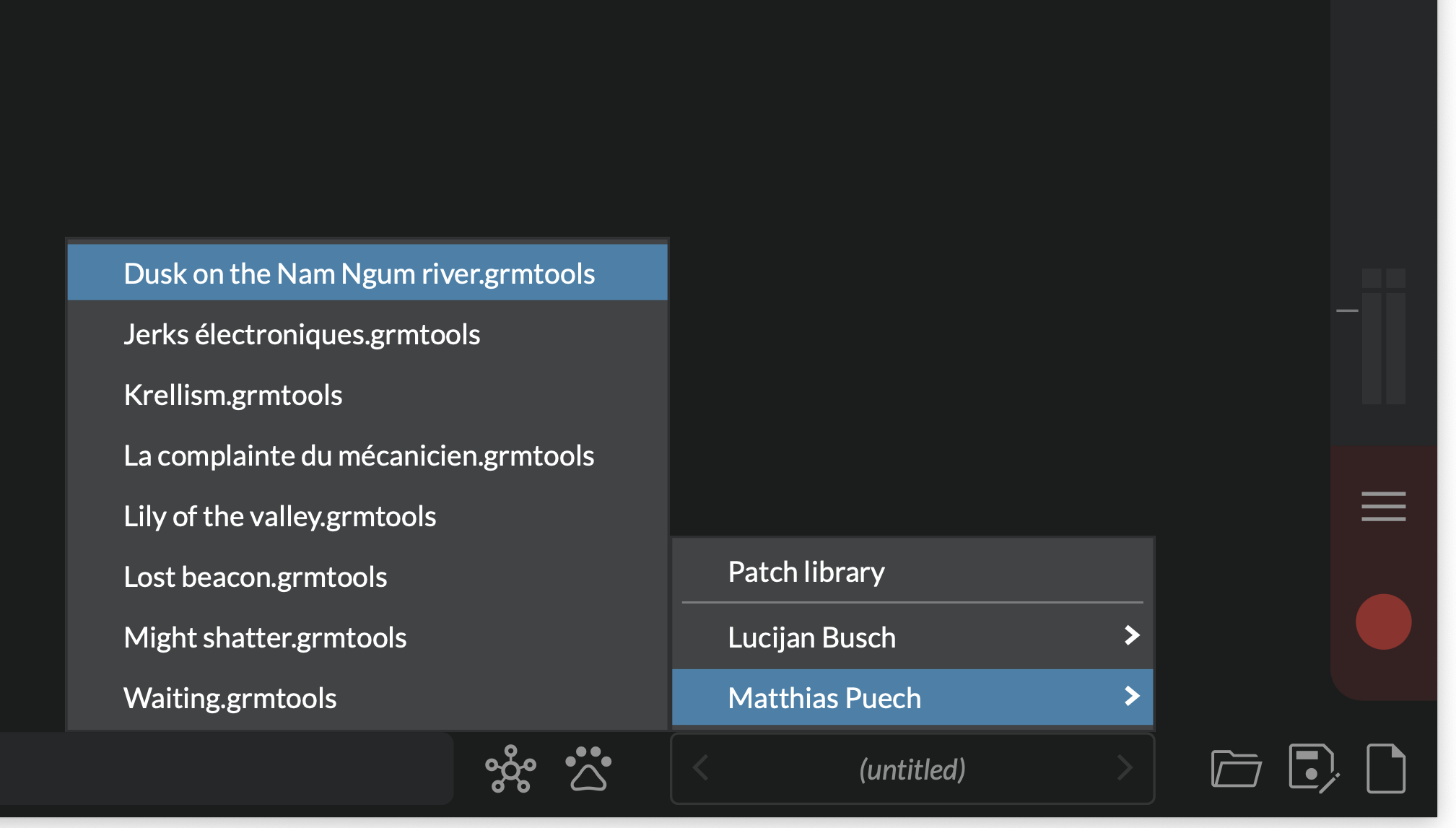Select Jerks électroniques.grmtools patch
This screenshot has width=1456, height=828.
(302, 334)
